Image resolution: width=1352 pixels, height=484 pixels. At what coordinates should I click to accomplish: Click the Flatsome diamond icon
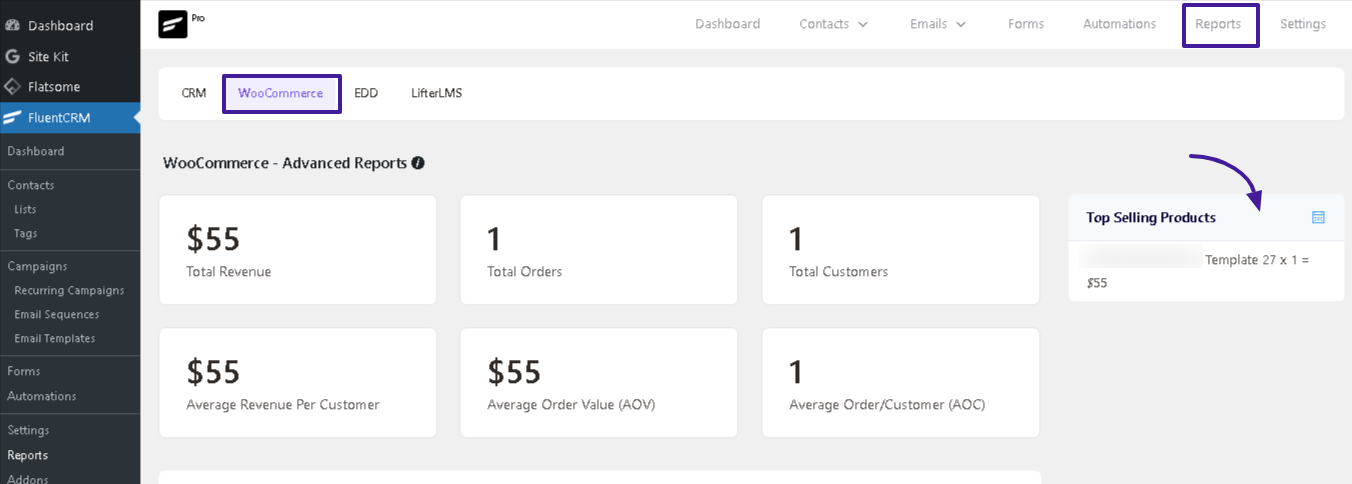[x=12, y=87]
